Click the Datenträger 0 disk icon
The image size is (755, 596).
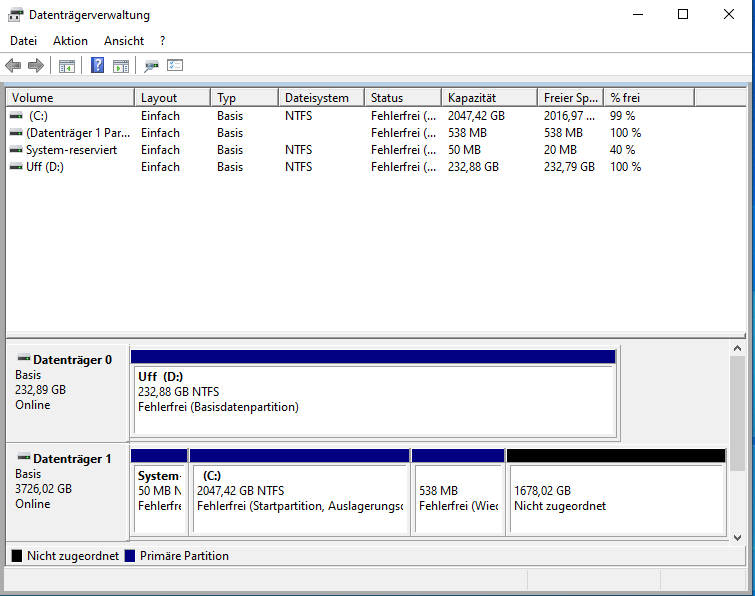(24, 358)
